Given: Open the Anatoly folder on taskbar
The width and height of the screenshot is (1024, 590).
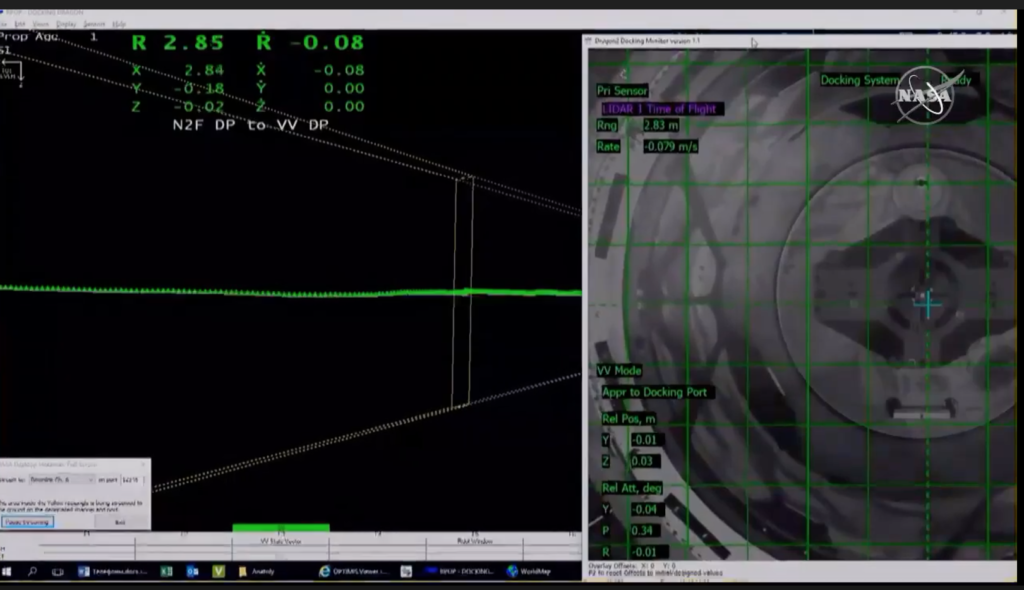Looking at the screenshot, I should pos(257,572).
